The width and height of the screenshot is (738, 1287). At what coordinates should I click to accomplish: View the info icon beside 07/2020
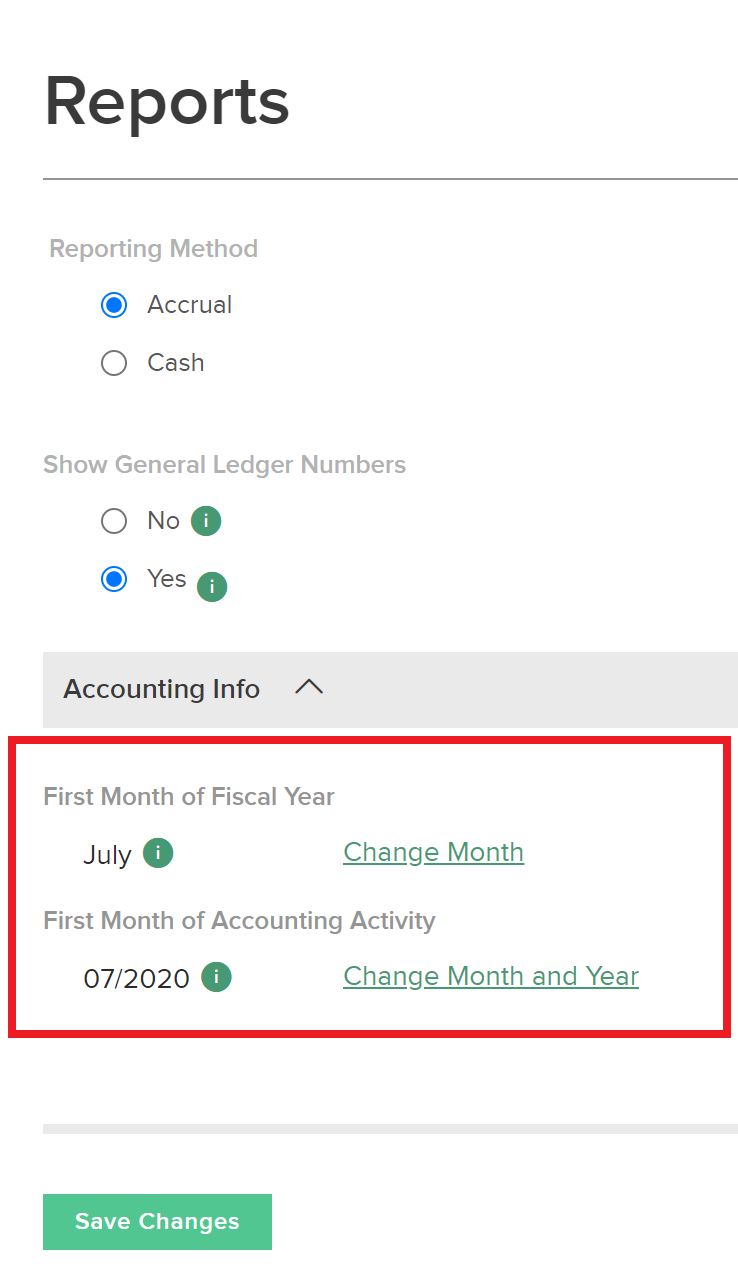click(x=215, y=976)
